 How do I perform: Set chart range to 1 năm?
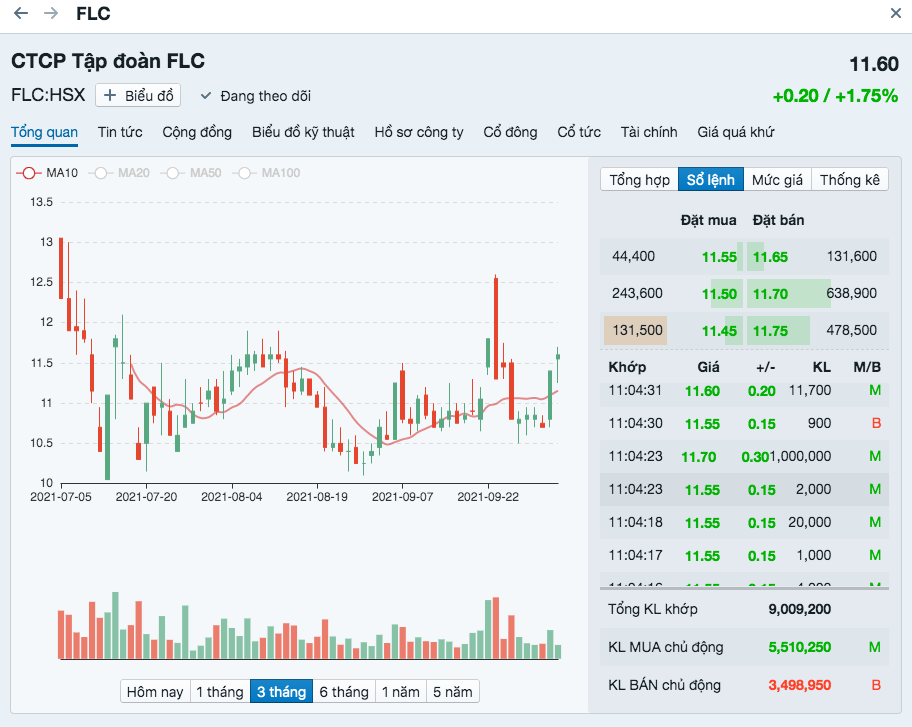pos(401,692)
